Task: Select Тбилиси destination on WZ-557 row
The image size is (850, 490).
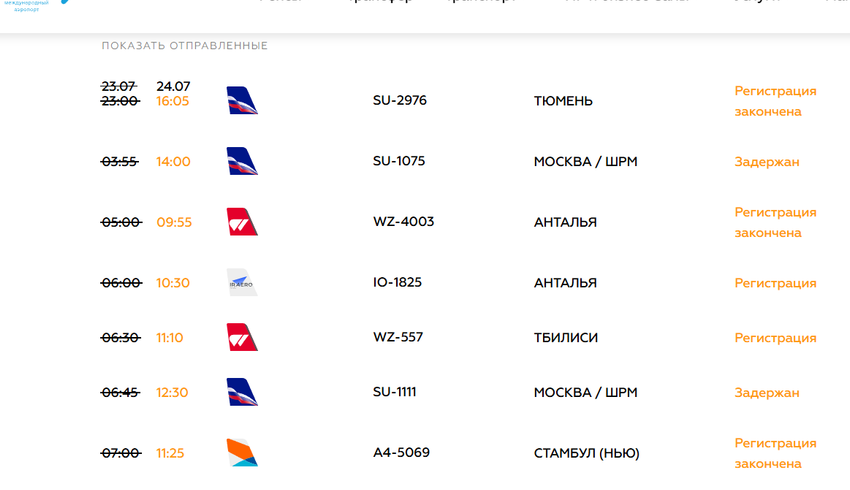Action: tap(566, 338)
